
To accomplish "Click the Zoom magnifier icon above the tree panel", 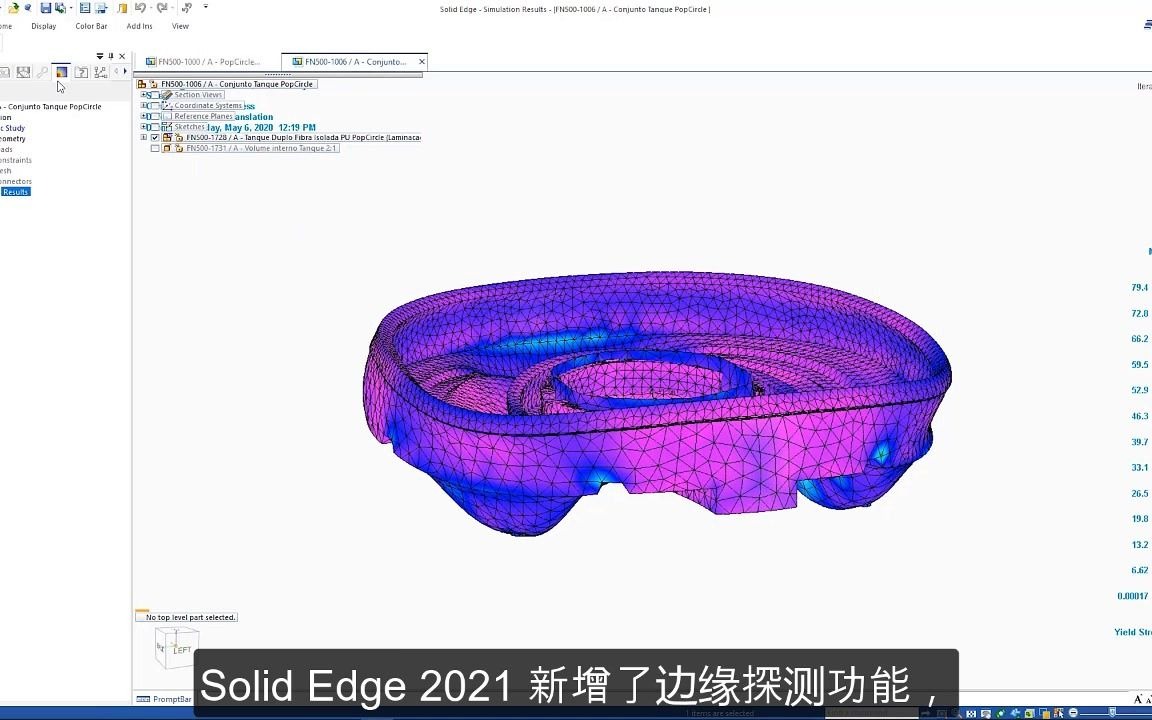I will point(43,71).
